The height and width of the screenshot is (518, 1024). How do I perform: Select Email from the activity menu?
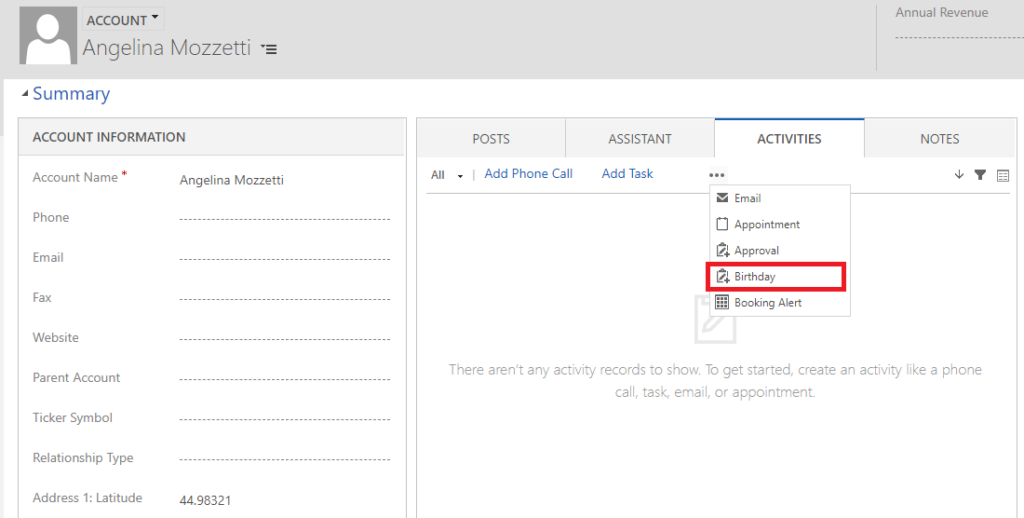tap(747, 198)
